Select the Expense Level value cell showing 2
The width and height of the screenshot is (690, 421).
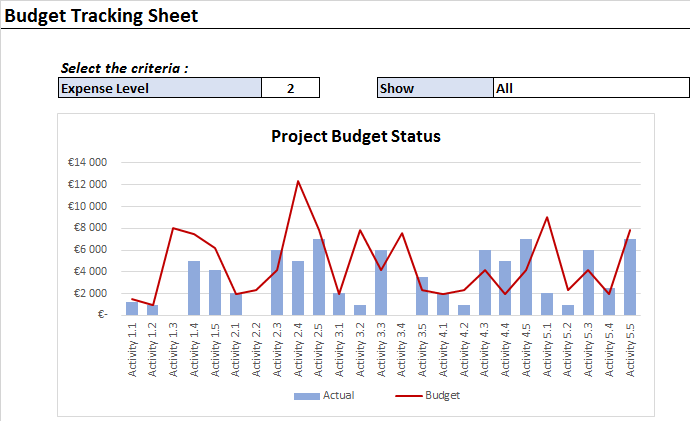(x=290, y=88)
